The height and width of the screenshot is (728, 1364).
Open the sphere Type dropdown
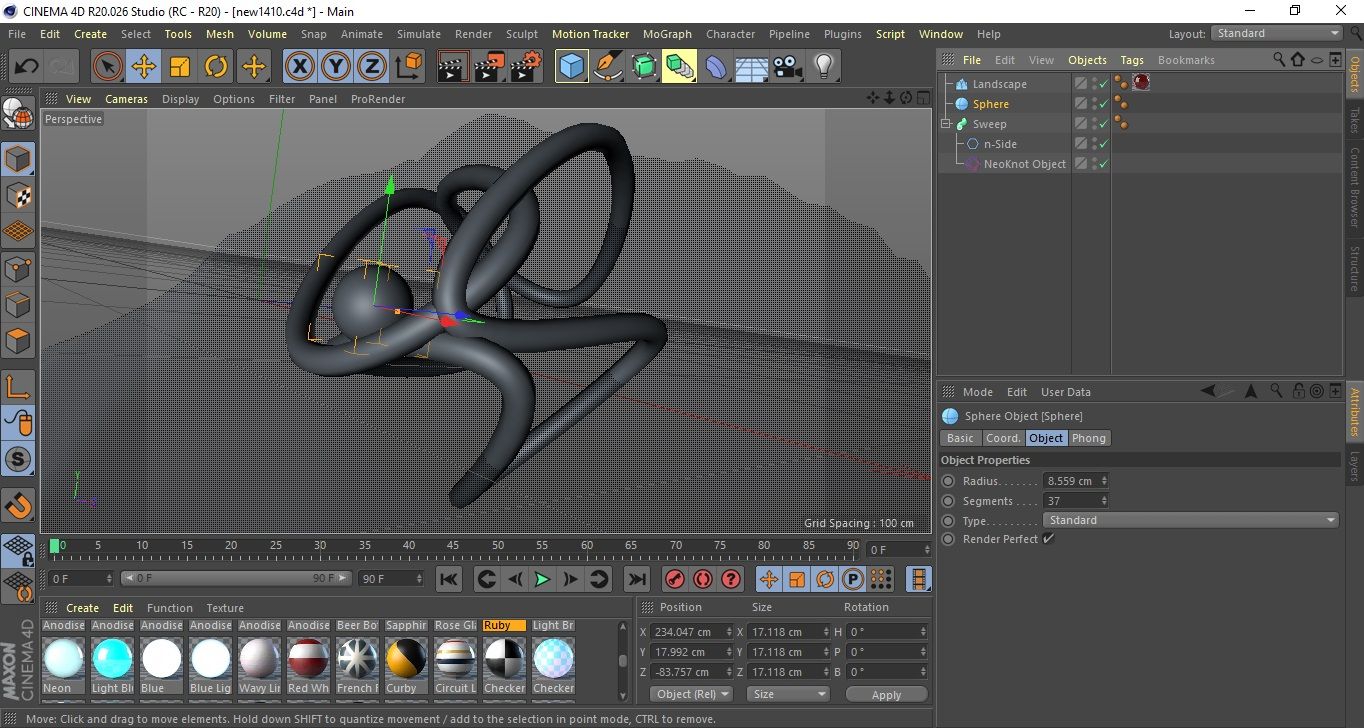[x=1190, y=520]
